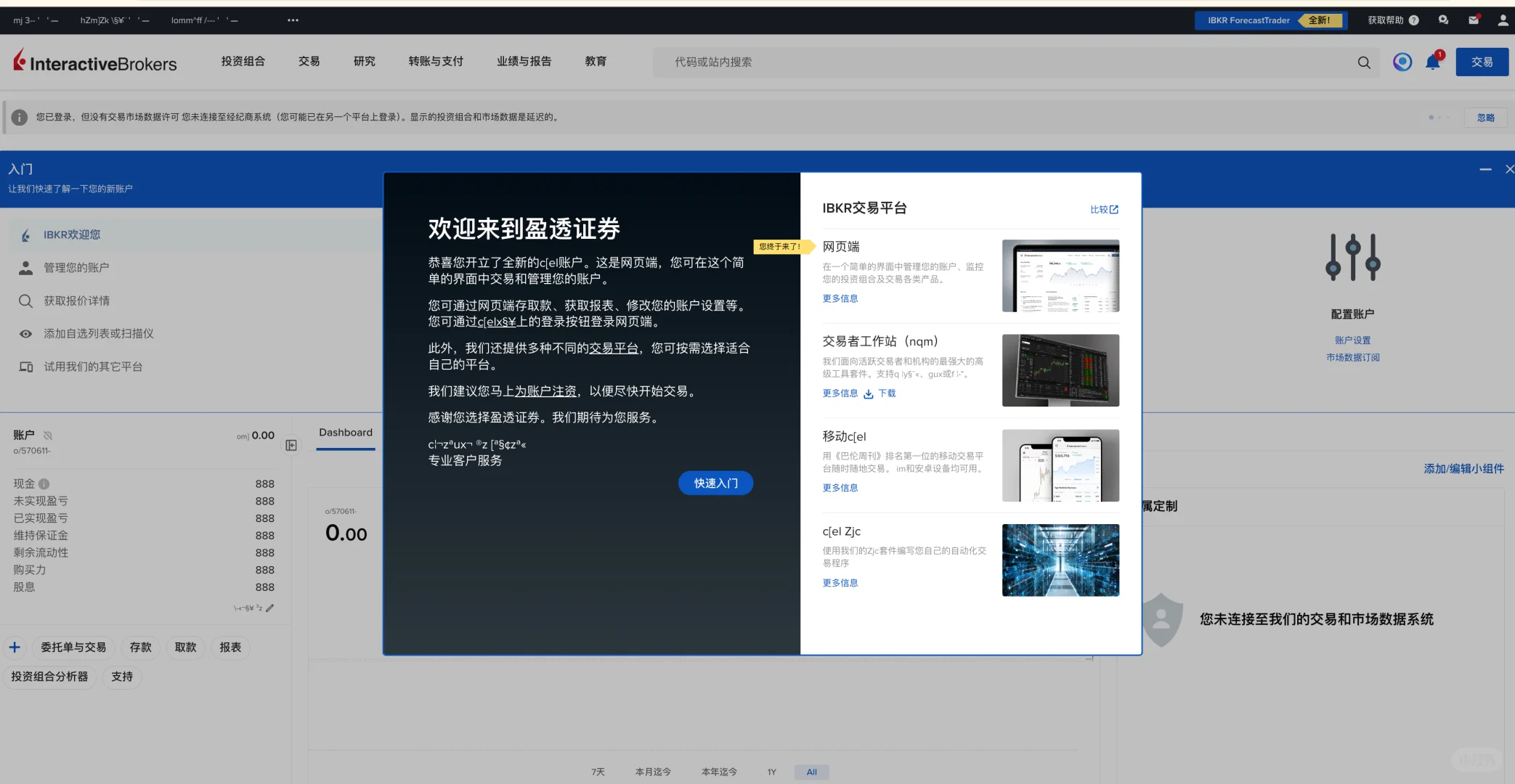Open the 业绩与报告 menu
This screenshot has width=1515, height=784.
[x=524, y=62]
